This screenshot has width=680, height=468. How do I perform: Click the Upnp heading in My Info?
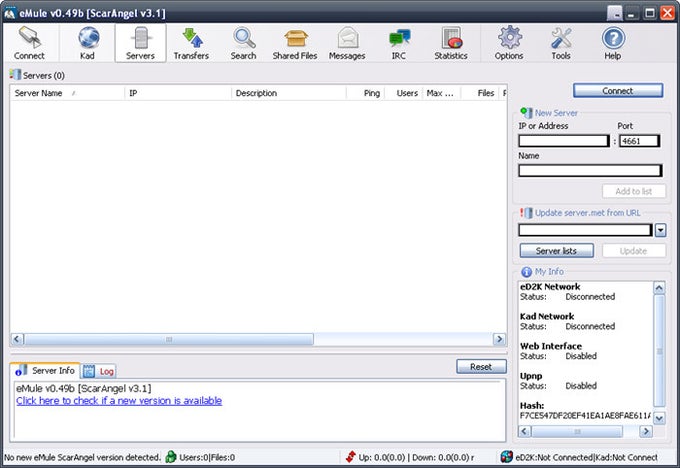tap(531, 376)
